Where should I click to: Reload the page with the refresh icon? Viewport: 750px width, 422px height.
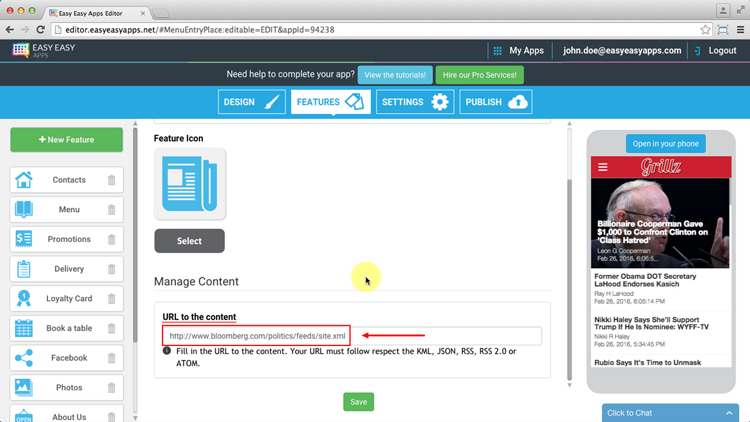pyautogui.click(x=41, y=30)
